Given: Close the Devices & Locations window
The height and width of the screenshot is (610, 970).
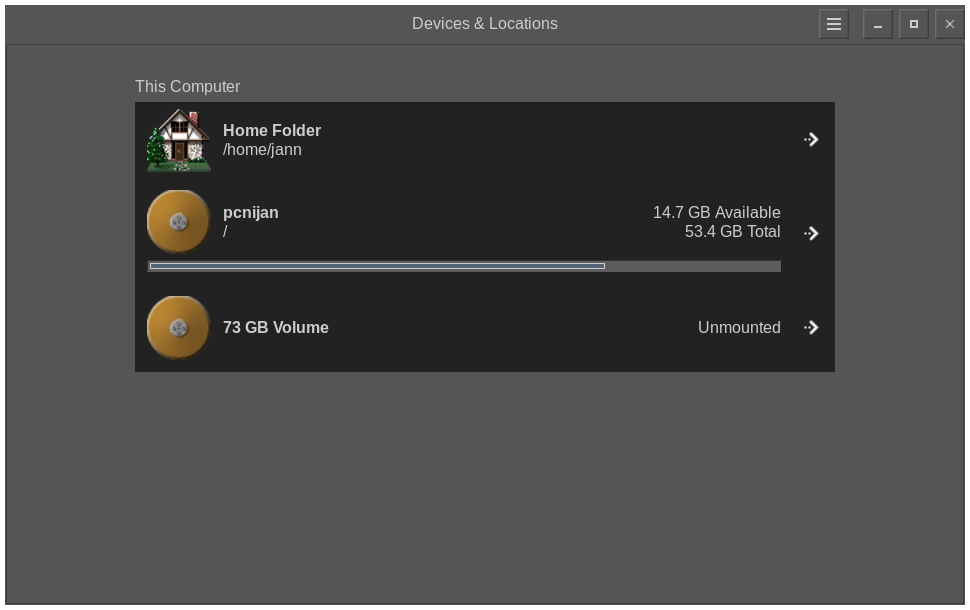Looking at the screenshot, I should point(949,24).
